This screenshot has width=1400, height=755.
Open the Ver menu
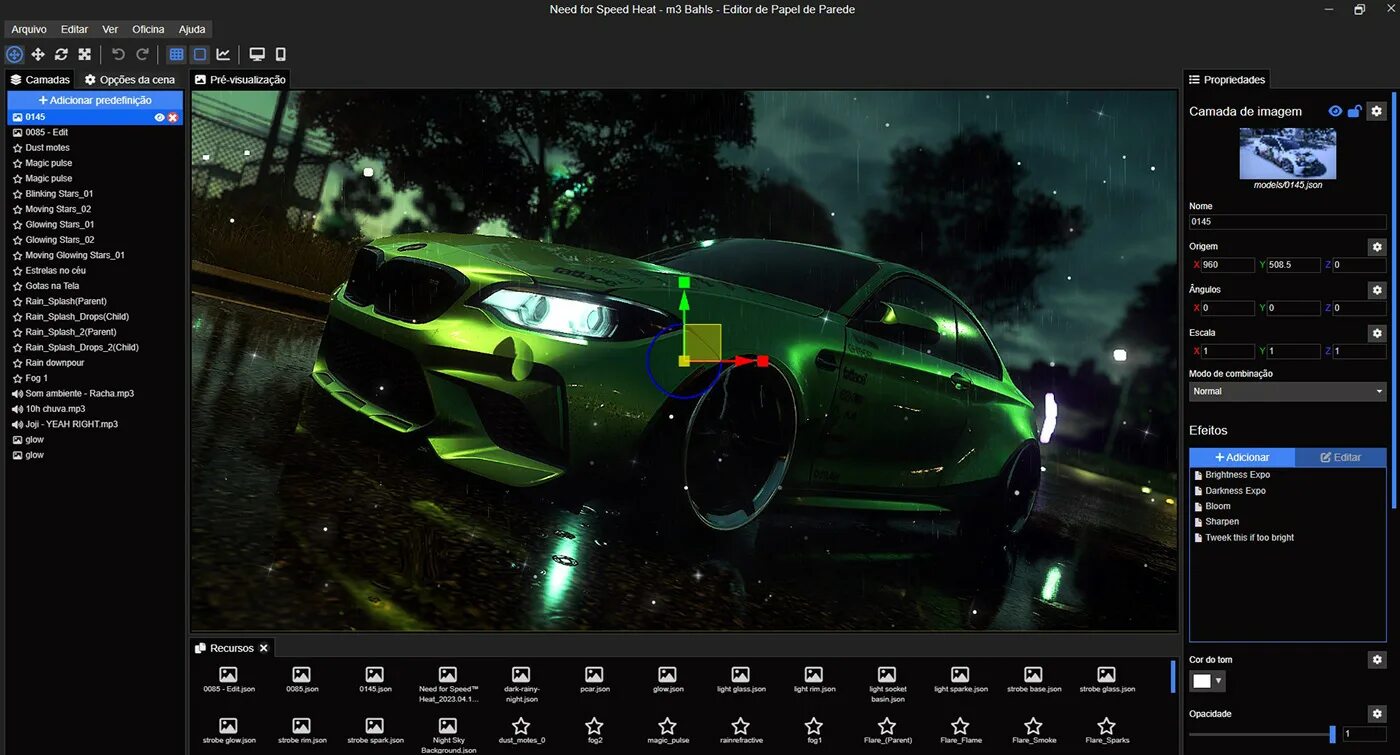pos(110,29)
